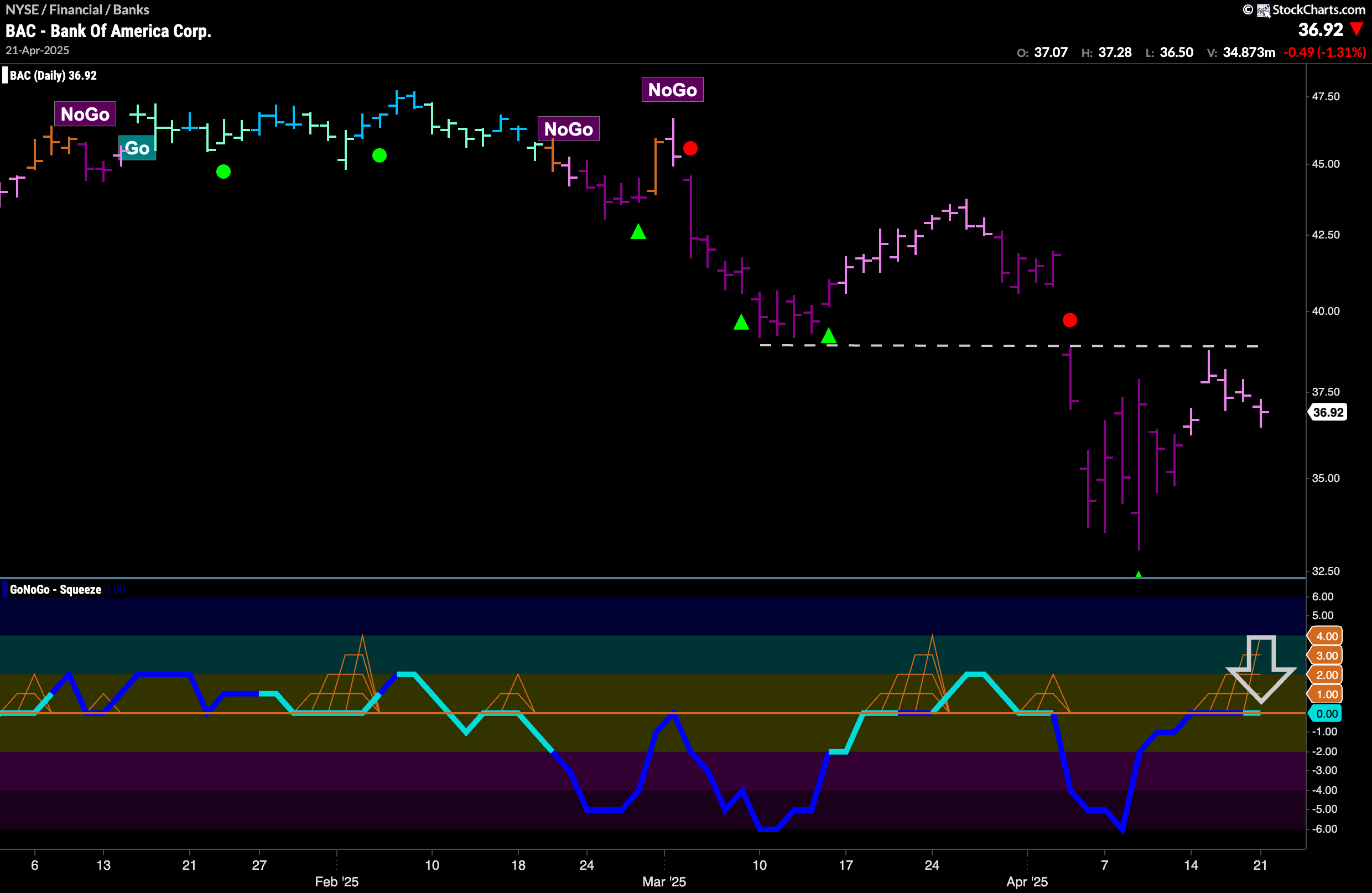Click the red dot signal in early April
Screen dimensions: 1372x893
tap(1070, 320)
